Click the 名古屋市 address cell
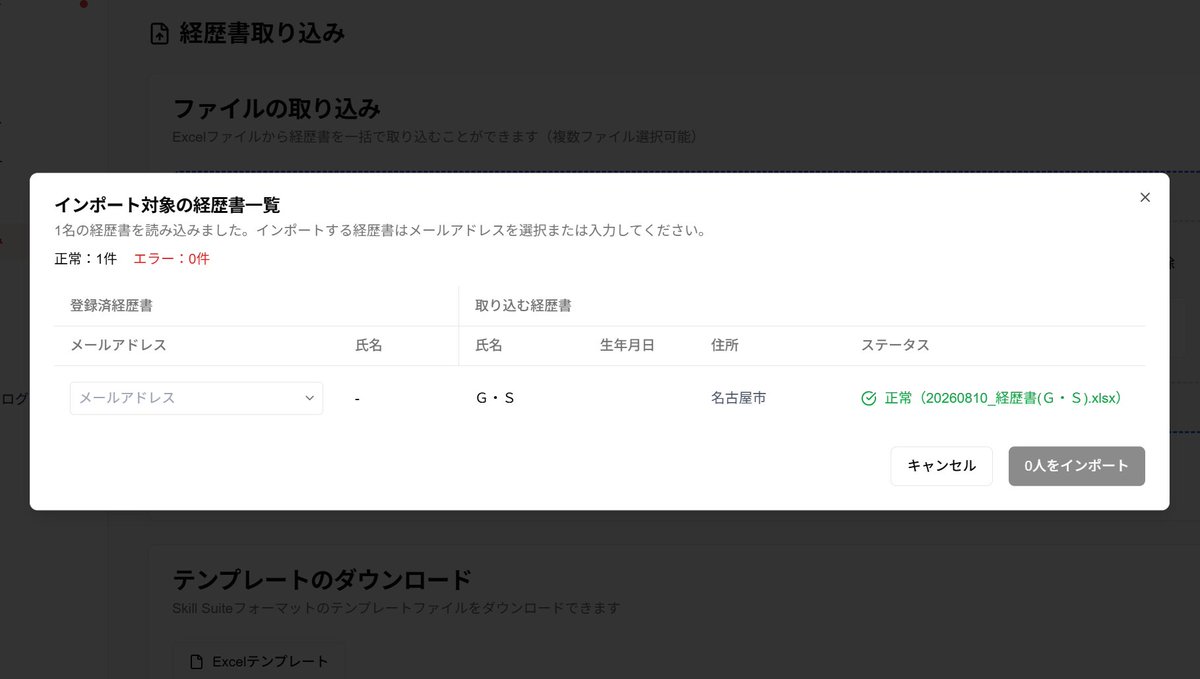The height and width of the screenshot is (679, 1200). (738, 398)
